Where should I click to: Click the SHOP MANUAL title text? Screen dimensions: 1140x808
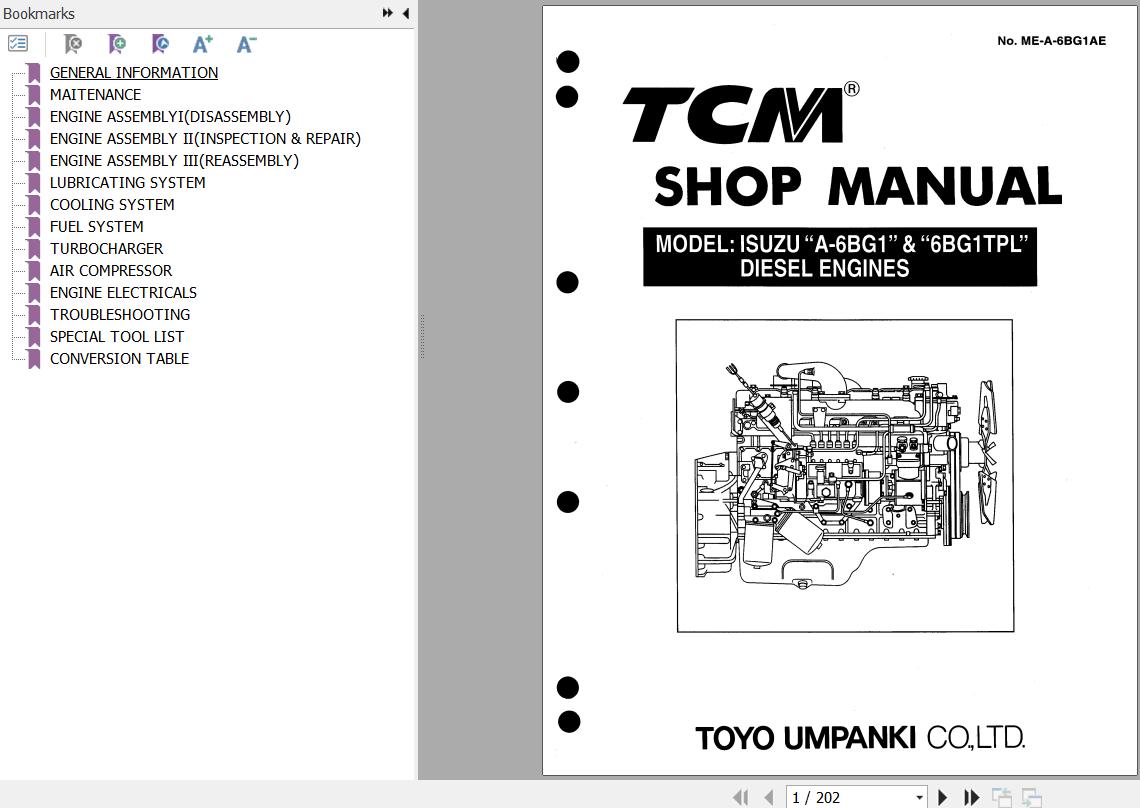(858, 186)
